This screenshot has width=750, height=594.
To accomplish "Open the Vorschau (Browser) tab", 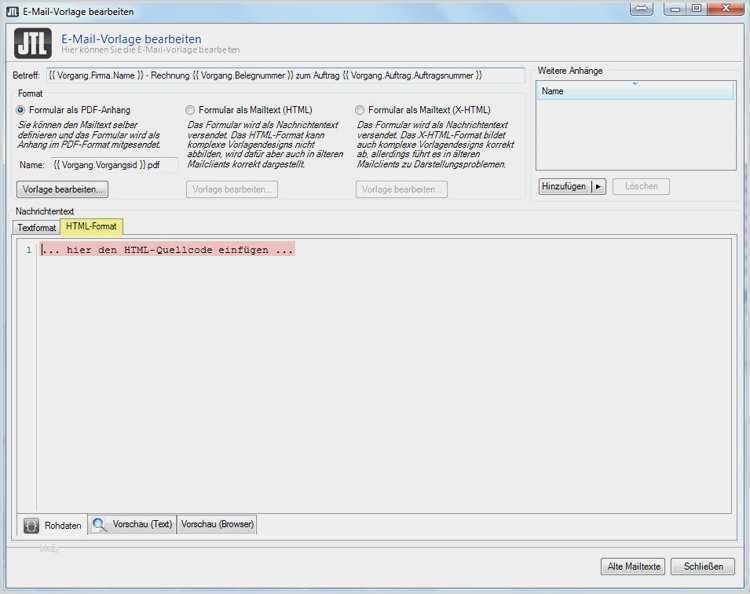I will 217,524.
